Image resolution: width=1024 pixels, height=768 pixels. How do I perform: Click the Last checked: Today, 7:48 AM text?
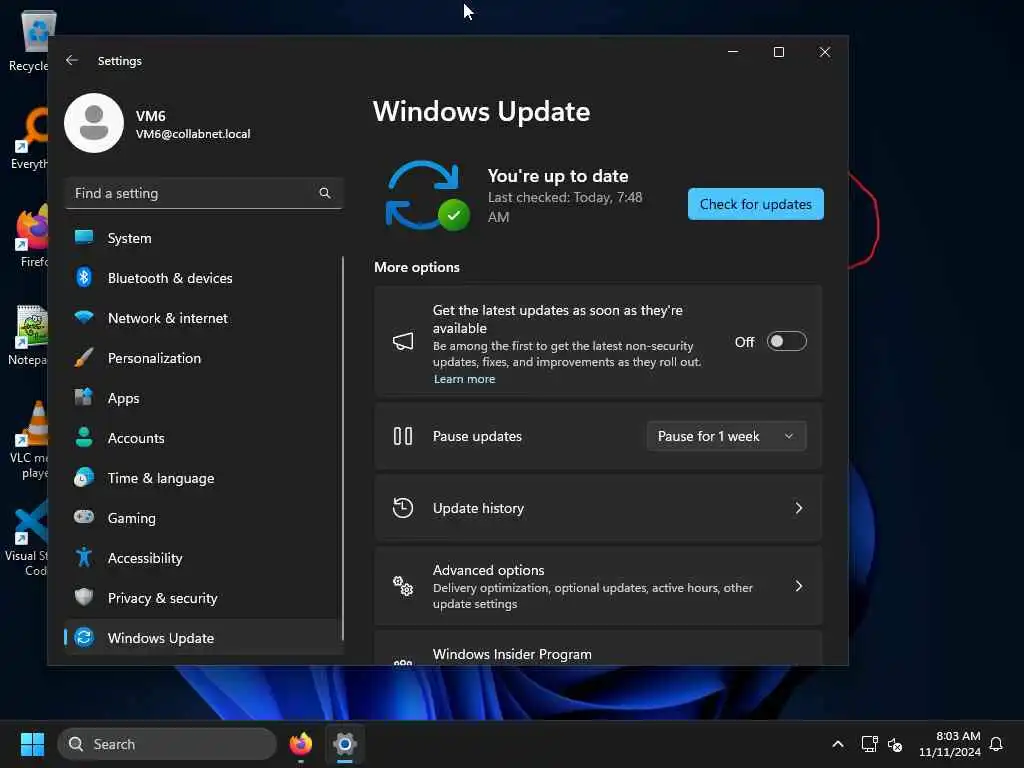click(x=565, y=206)
